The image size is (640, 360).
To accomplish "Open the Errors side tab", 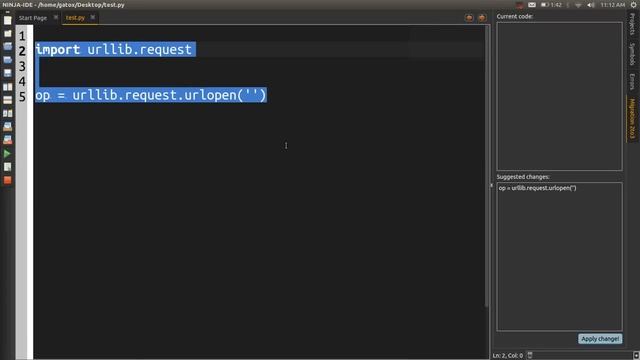I will [632, 82].
